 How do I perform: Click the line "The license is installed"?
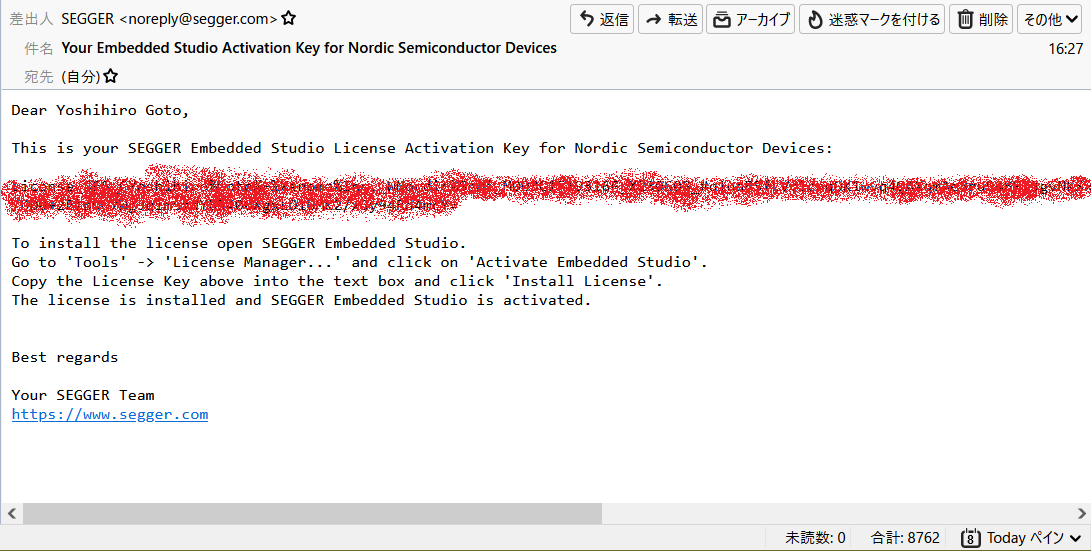[x=301, y=301]
